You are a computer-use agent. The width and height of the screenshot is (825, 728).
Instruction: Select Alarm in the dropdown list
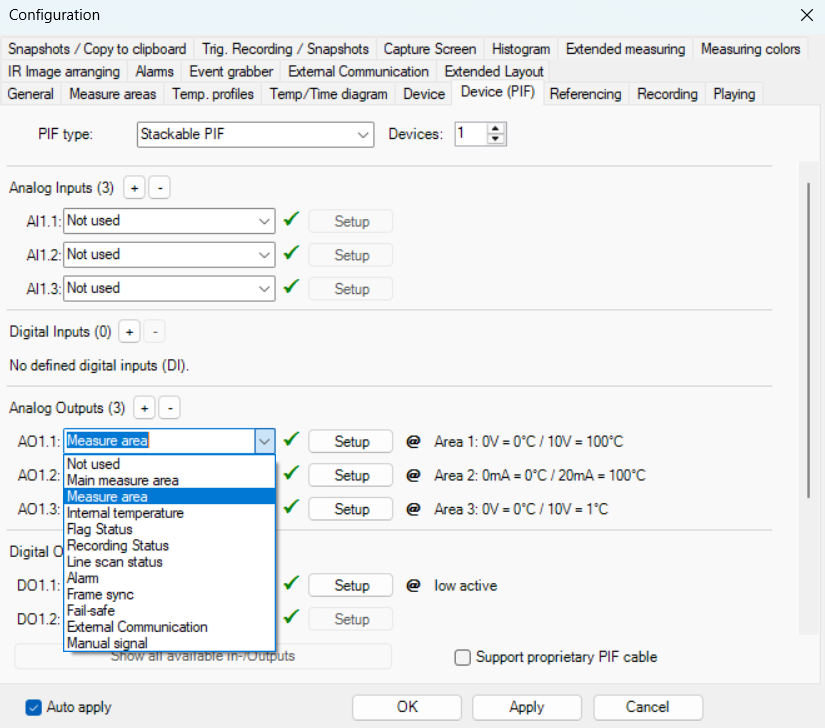(x=169, y=578)
